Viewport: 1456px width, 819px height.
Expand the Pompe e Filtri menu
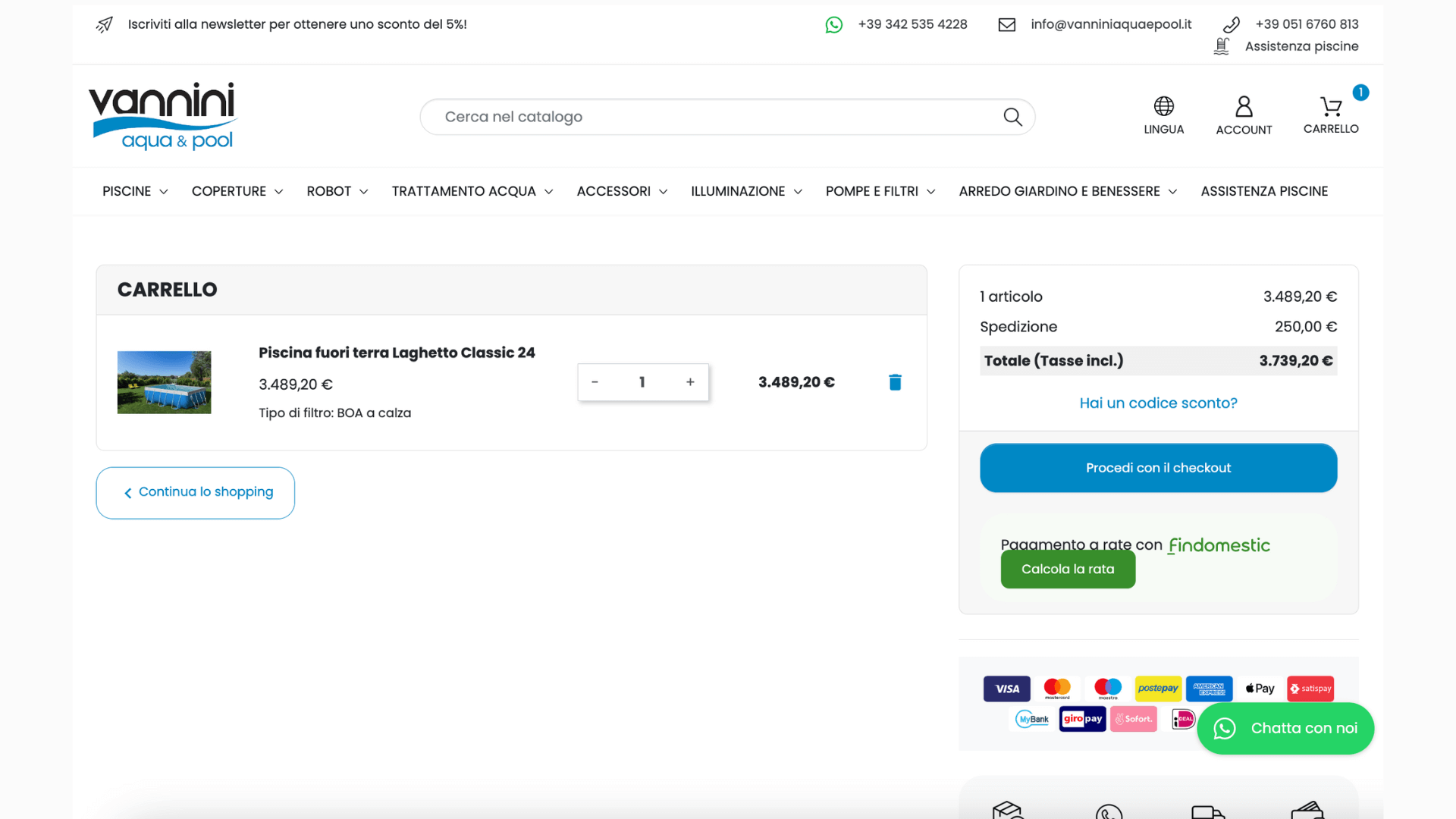tap(880, 191)
